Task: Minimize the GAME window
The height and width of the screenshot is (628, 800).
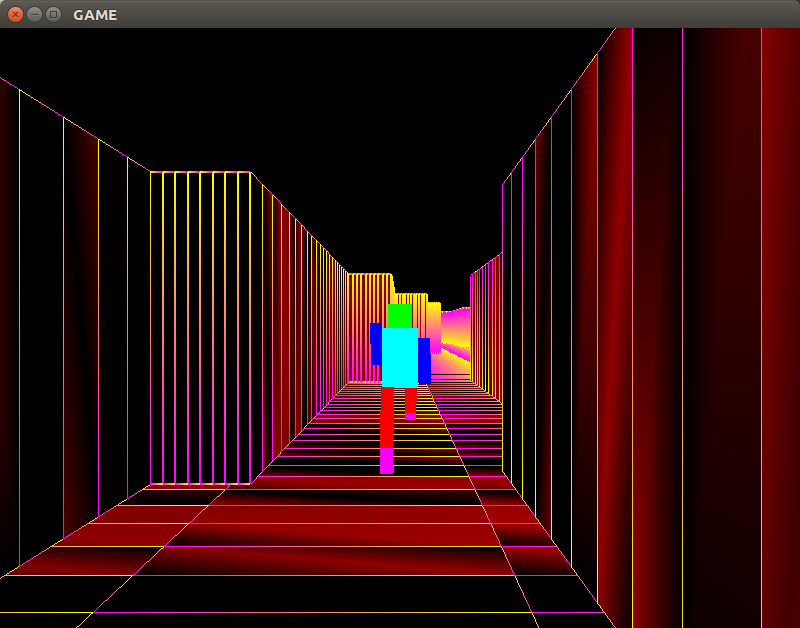Action: 34,14
